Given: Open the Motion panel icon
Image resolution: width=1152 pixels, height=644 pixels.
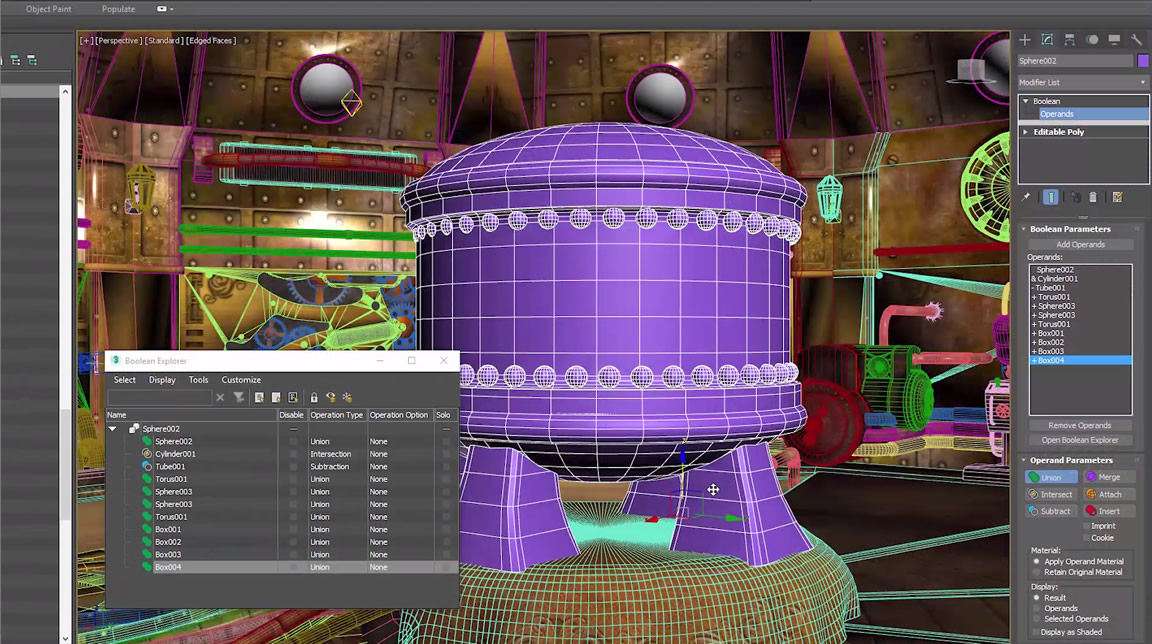Looking at the screenshot, I should click(x=1092, y=40).
